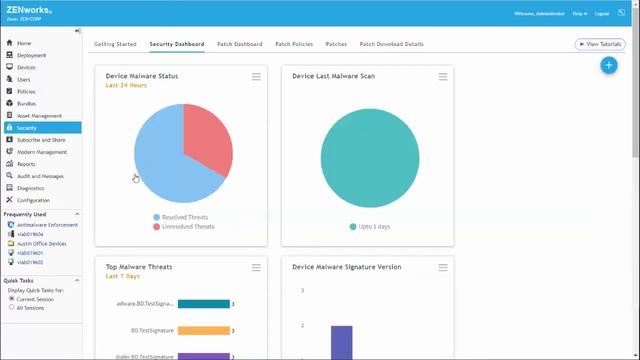Click the window icon beside Logout

(x=621, y=13)
